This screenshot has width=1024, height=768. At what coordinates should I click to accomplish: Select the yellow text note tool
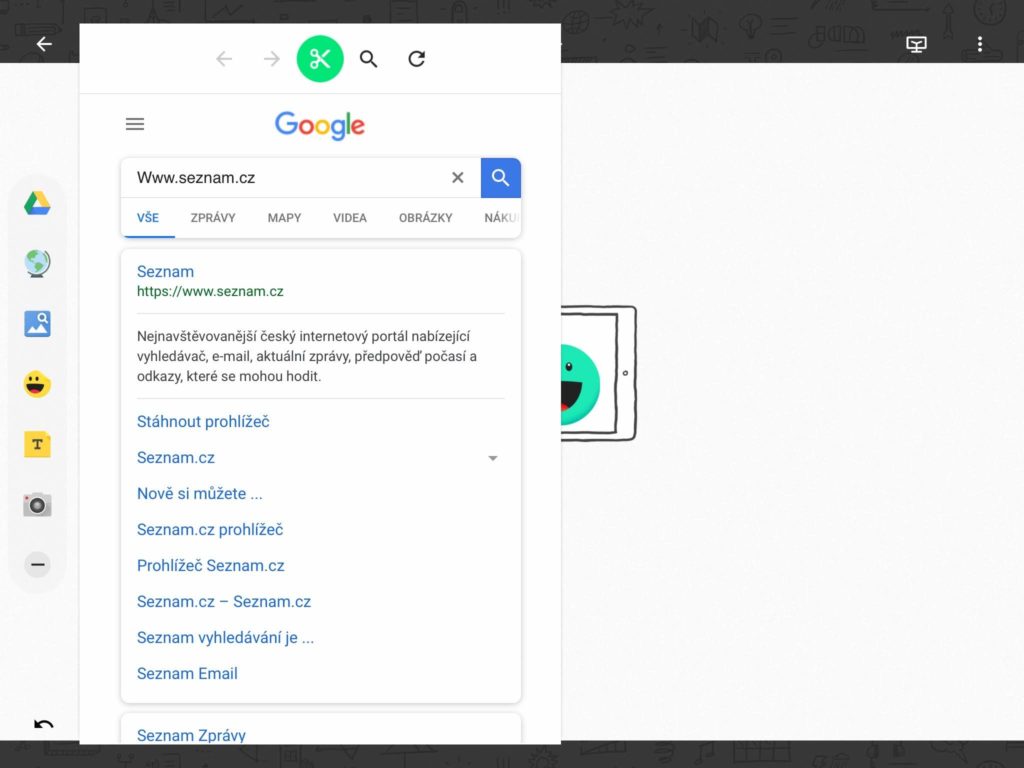pos(37,445)
